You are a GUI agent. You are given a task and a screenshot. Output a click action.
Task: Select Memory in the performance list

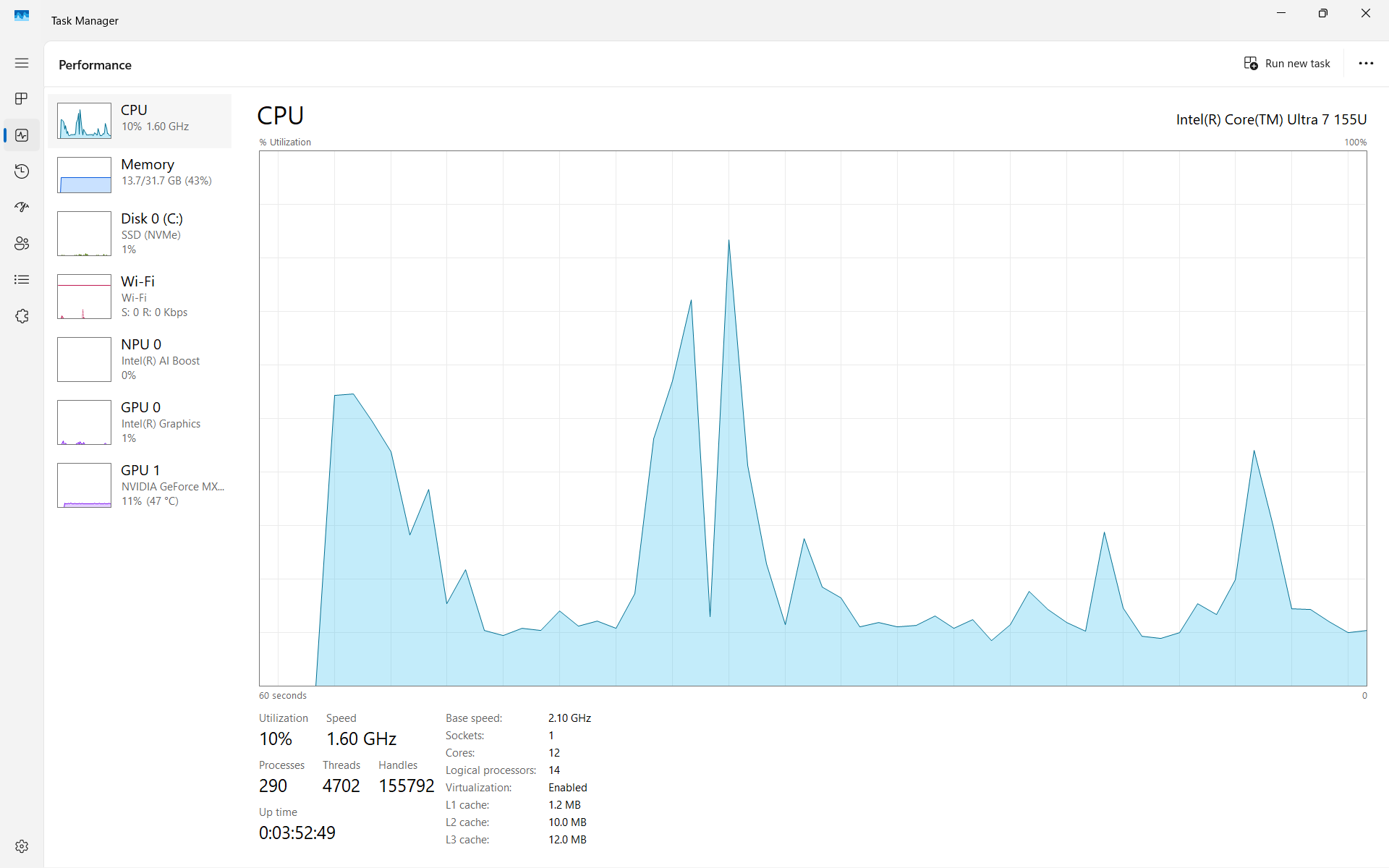pos(166,174)
